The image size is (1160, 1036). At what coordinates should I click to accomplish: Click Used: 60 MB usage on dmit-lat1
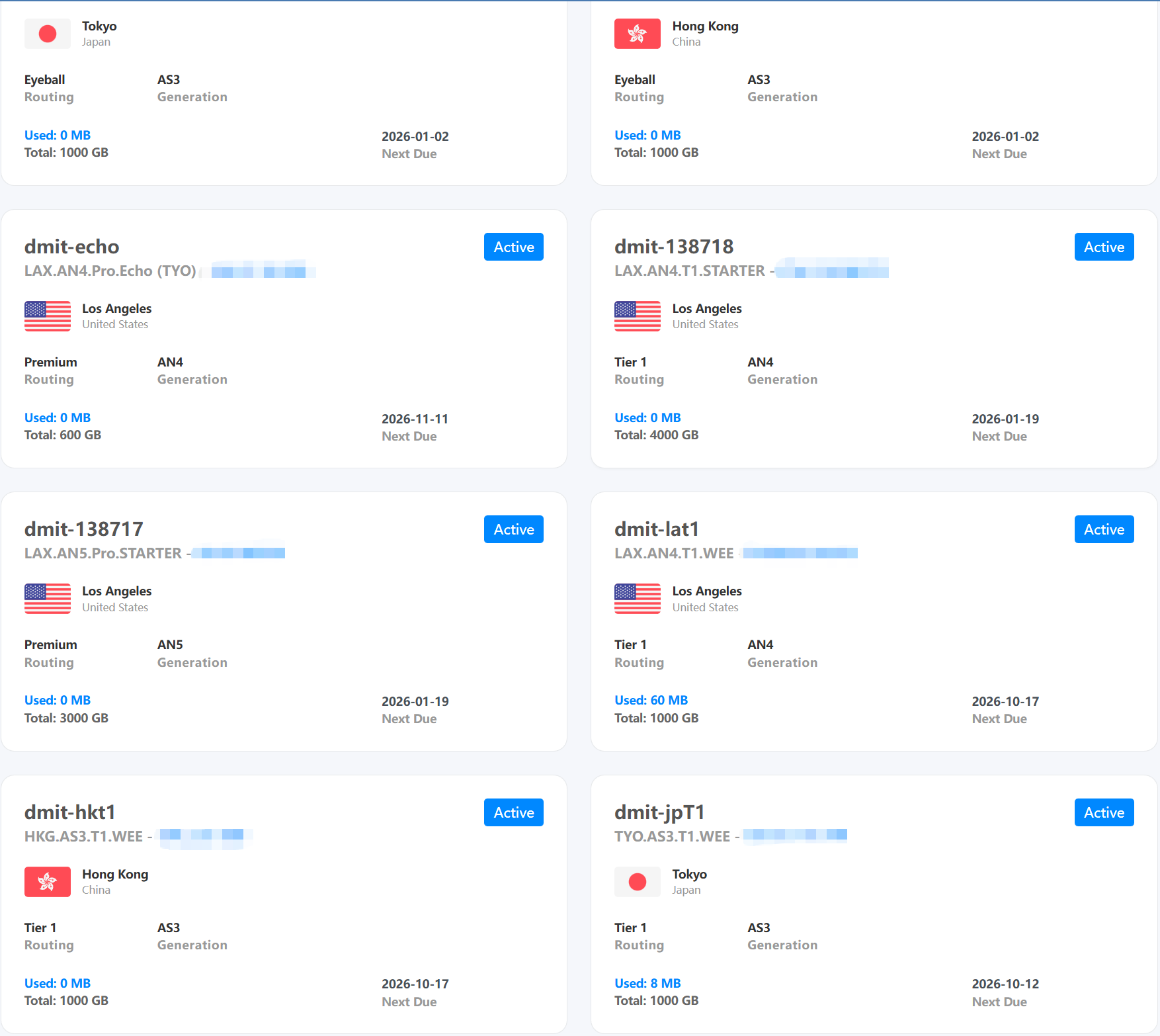651,700
